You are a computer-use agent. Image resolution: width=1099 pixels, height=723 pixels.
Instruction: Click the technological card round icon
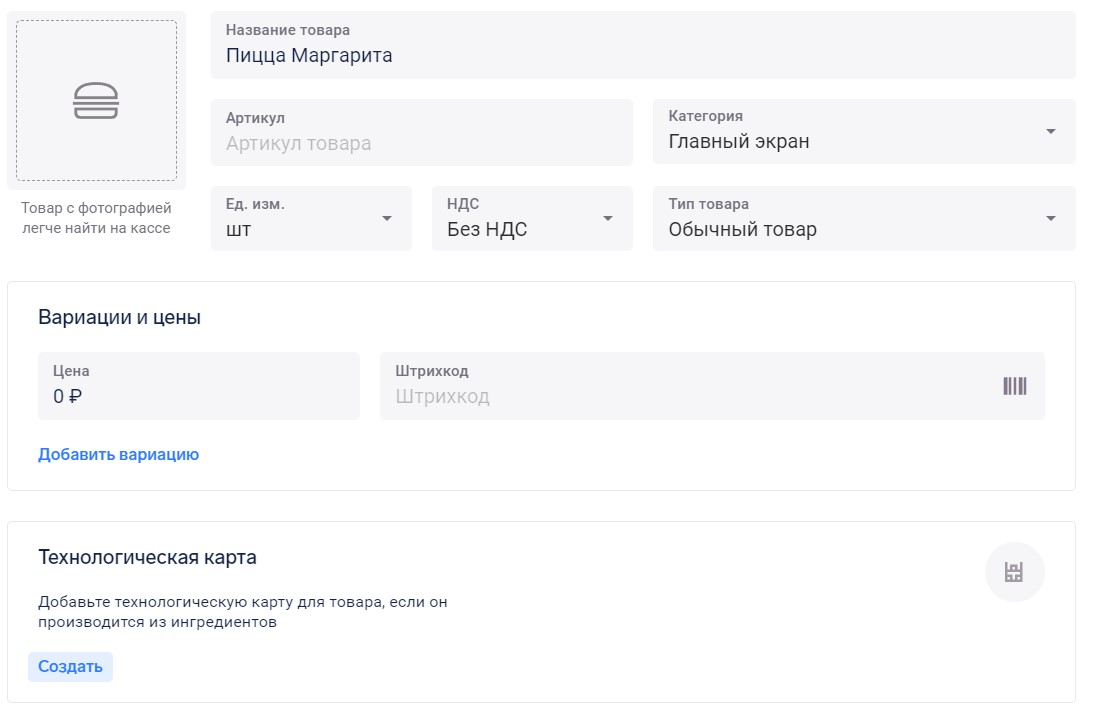[x=1014, y=572]
